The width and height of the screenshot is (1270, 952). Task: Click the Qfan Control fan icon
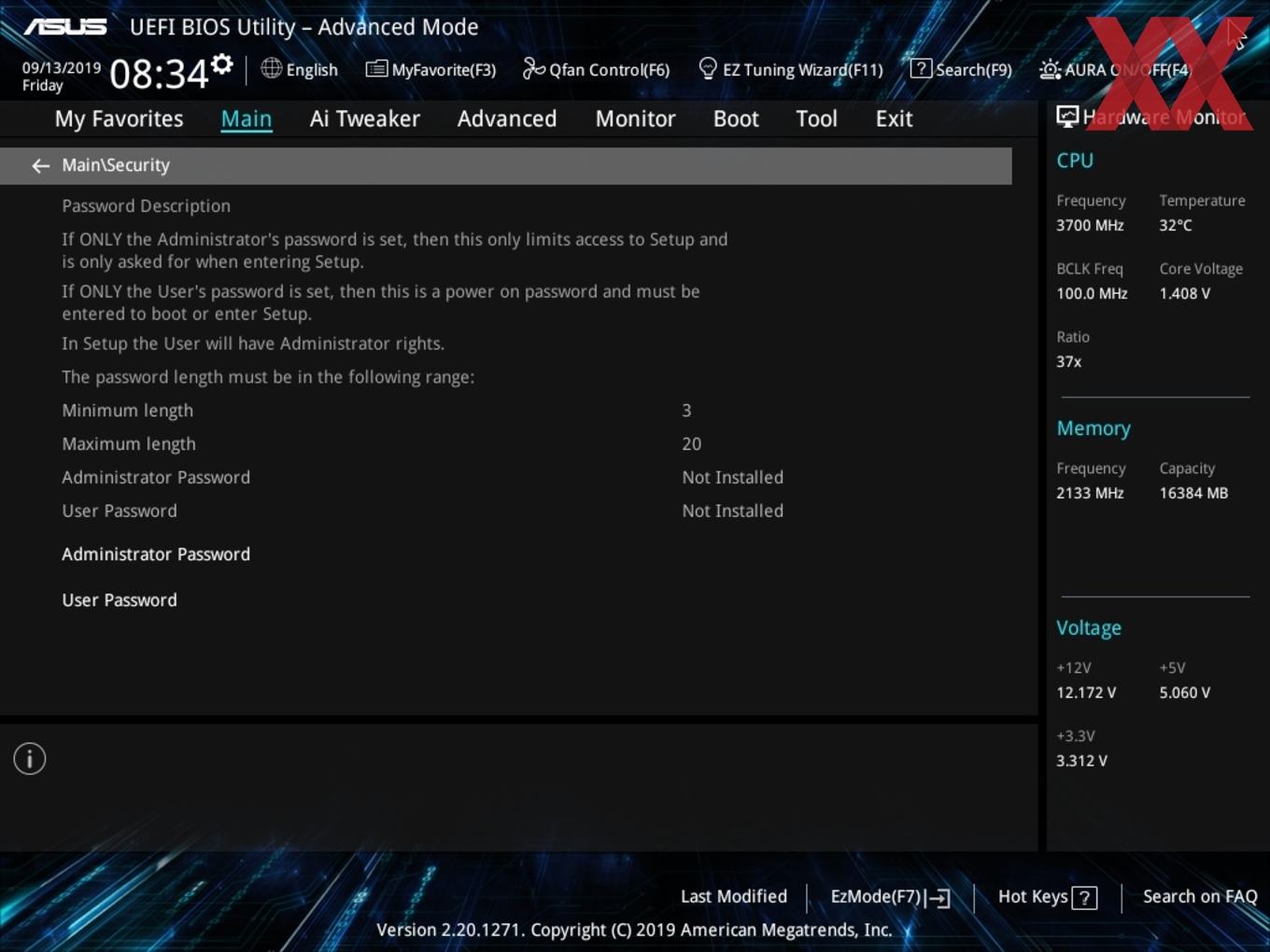(533, 68)
